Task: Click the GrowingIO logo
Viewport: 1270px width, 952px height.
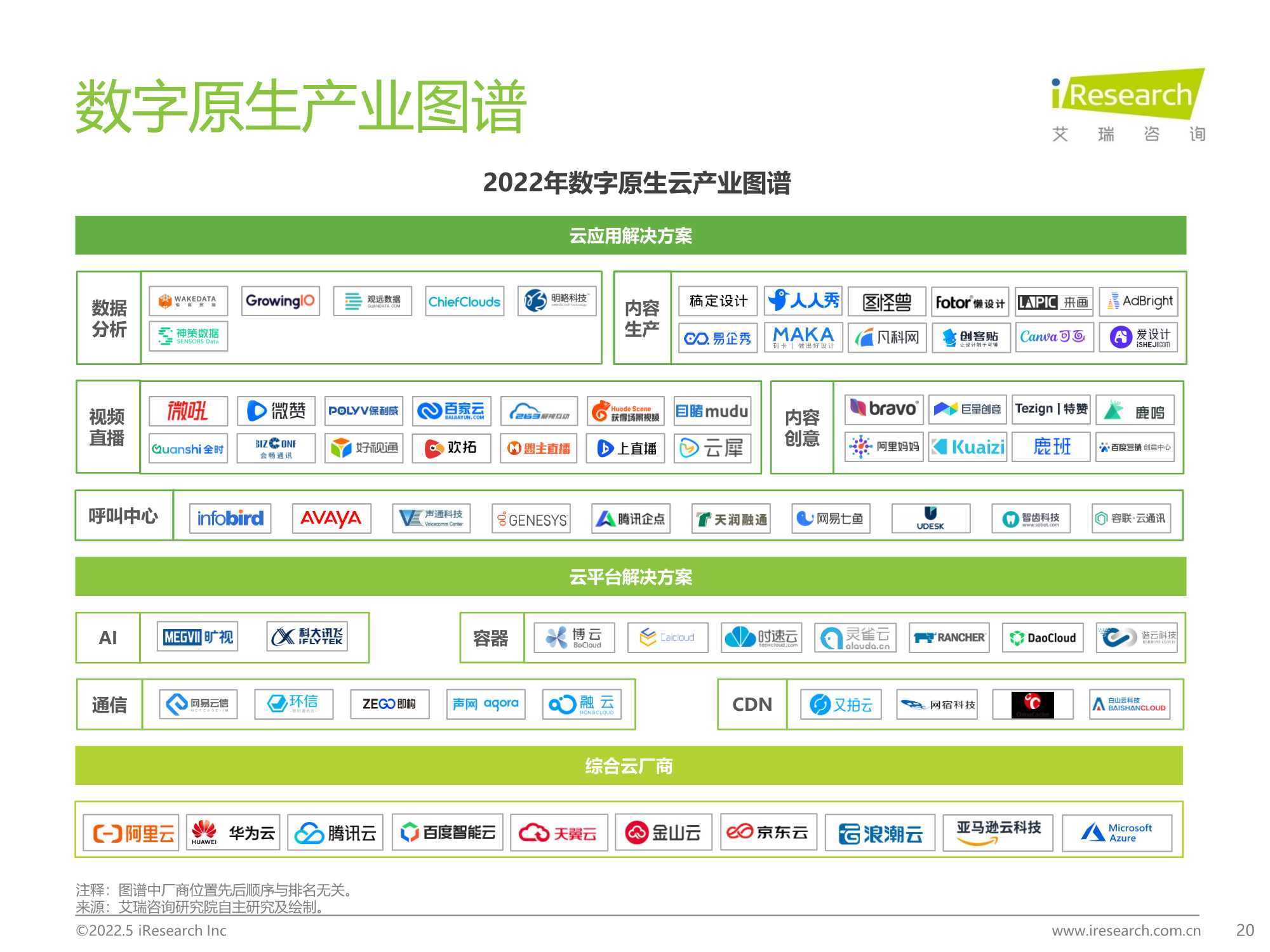Action: pos(280,301)
